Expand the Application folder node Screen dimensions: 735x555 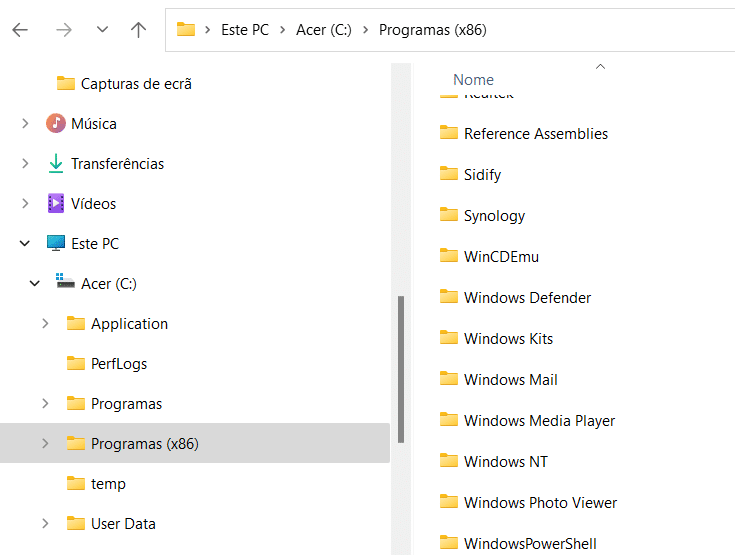click(45, 323)
